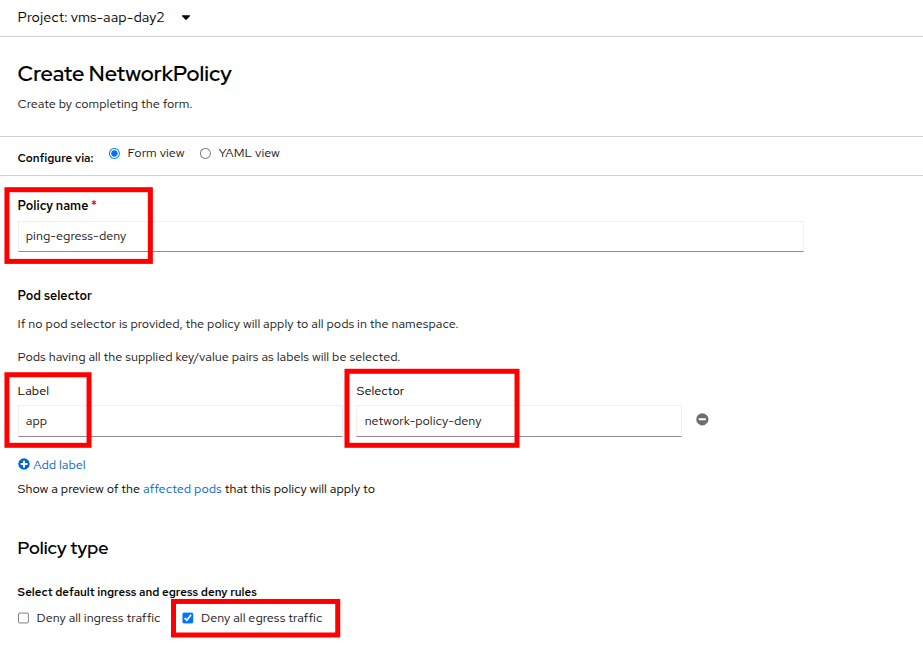The width and height of the screenshot is (923, 647).
Task: Expand the Project: vms-aap-day2 selector
Action: (92, 17)
